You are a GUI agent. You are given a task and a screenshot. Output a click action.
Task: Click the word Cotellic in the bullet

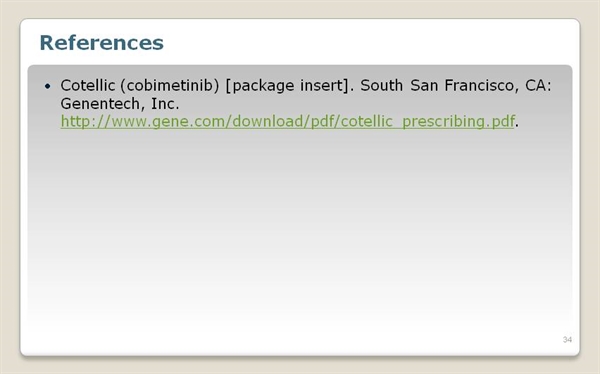tap(88, 85)
